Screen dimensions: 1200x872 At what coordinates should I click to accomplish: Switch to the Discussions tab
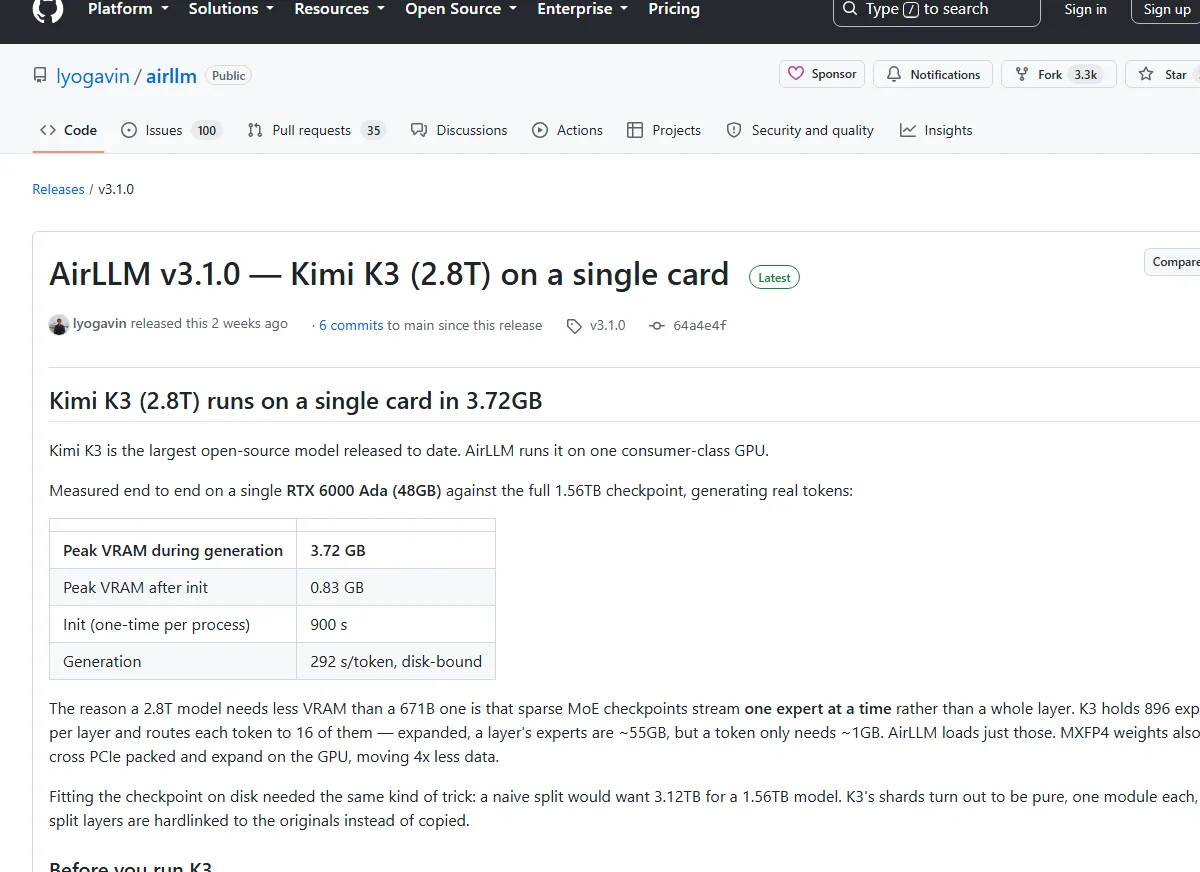coord(459,130)
